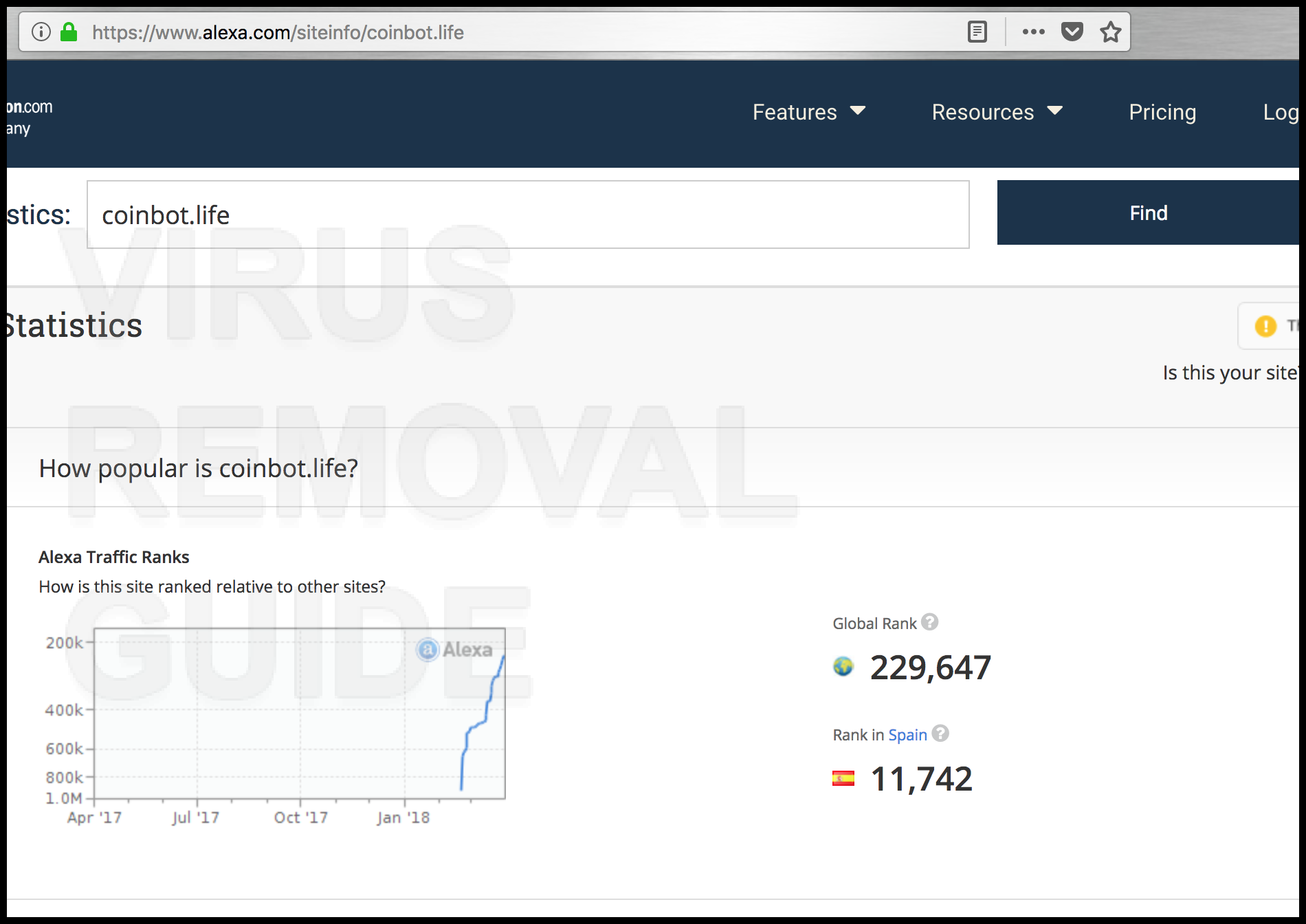Click the Alexa logo inside the chart
This screenshot has height=924, width=1306.
(x=454, y=649)
